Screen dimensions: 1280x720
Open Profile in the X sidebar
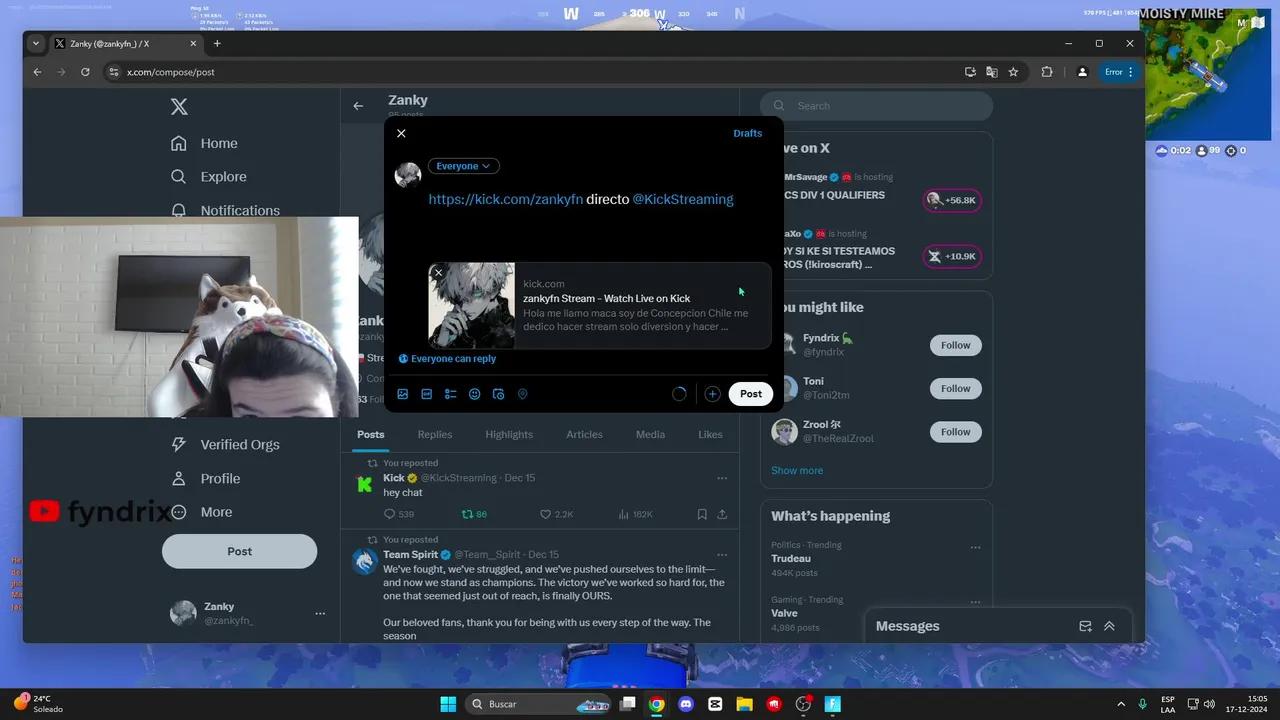point(205,479)
